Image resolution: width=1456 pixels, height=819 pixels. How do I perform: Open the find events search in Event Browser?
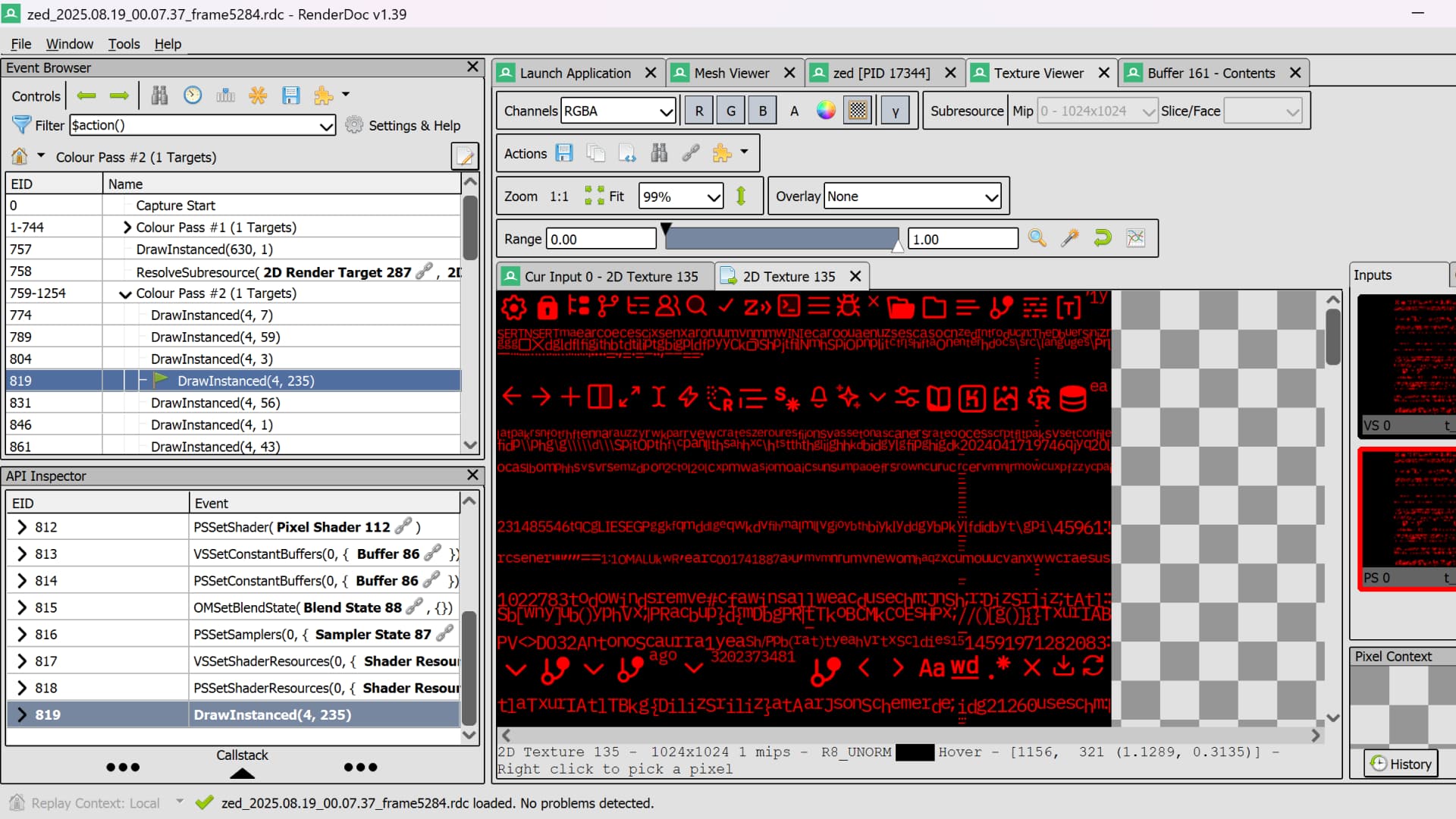click(159, 95)
